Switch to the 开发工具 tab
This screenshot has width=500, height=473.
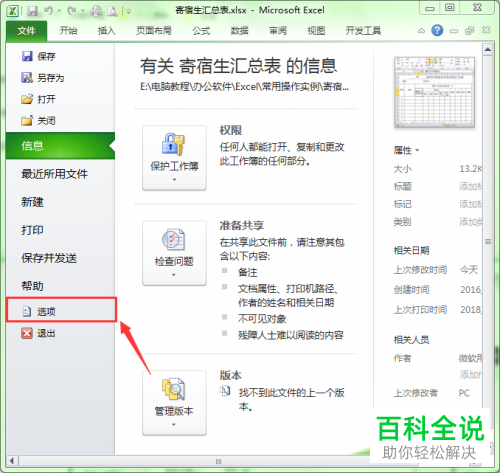point(363,31)
